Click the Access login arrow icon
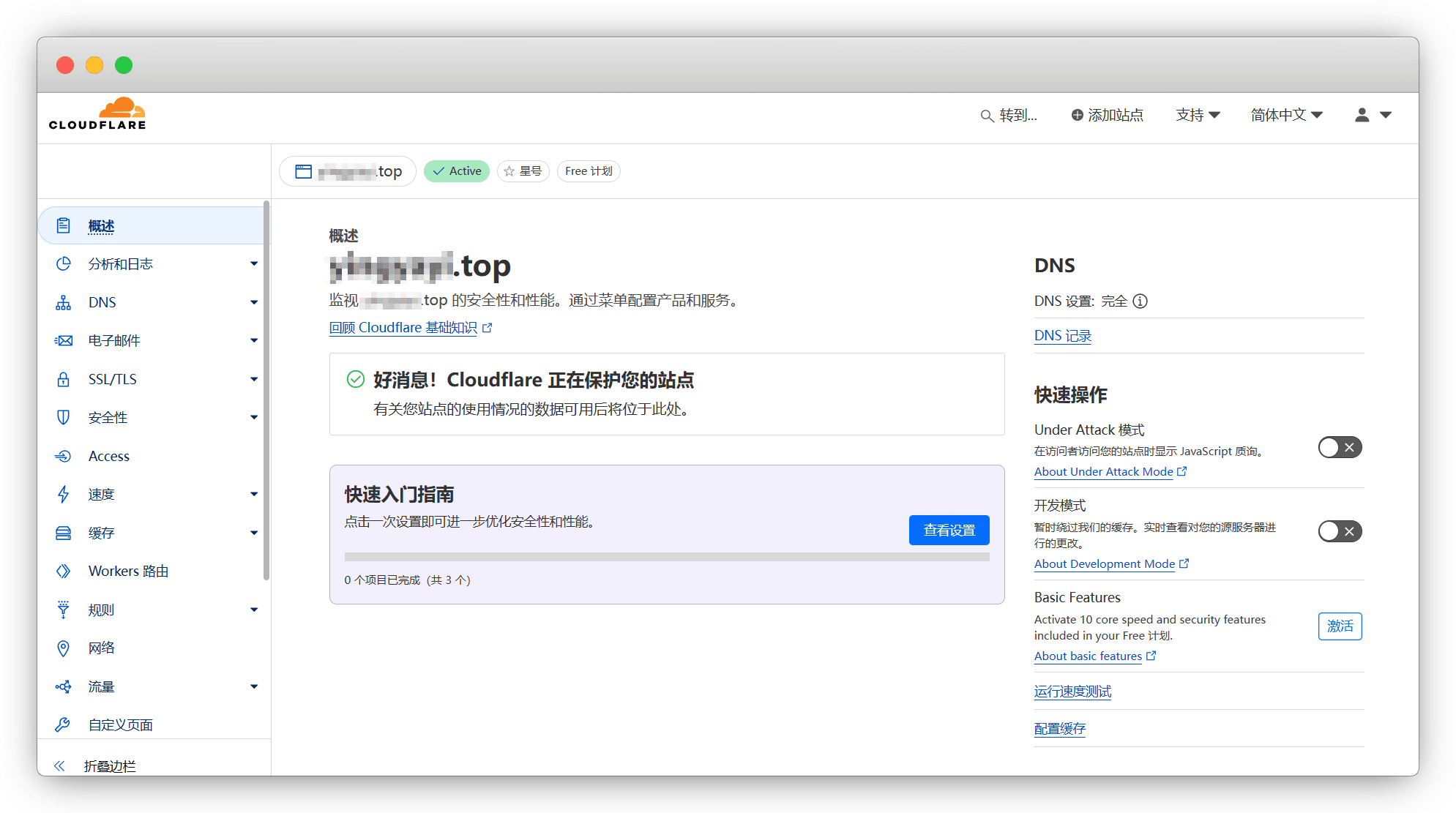Screen dimensions: 1456x813 (x=64, y=456)
